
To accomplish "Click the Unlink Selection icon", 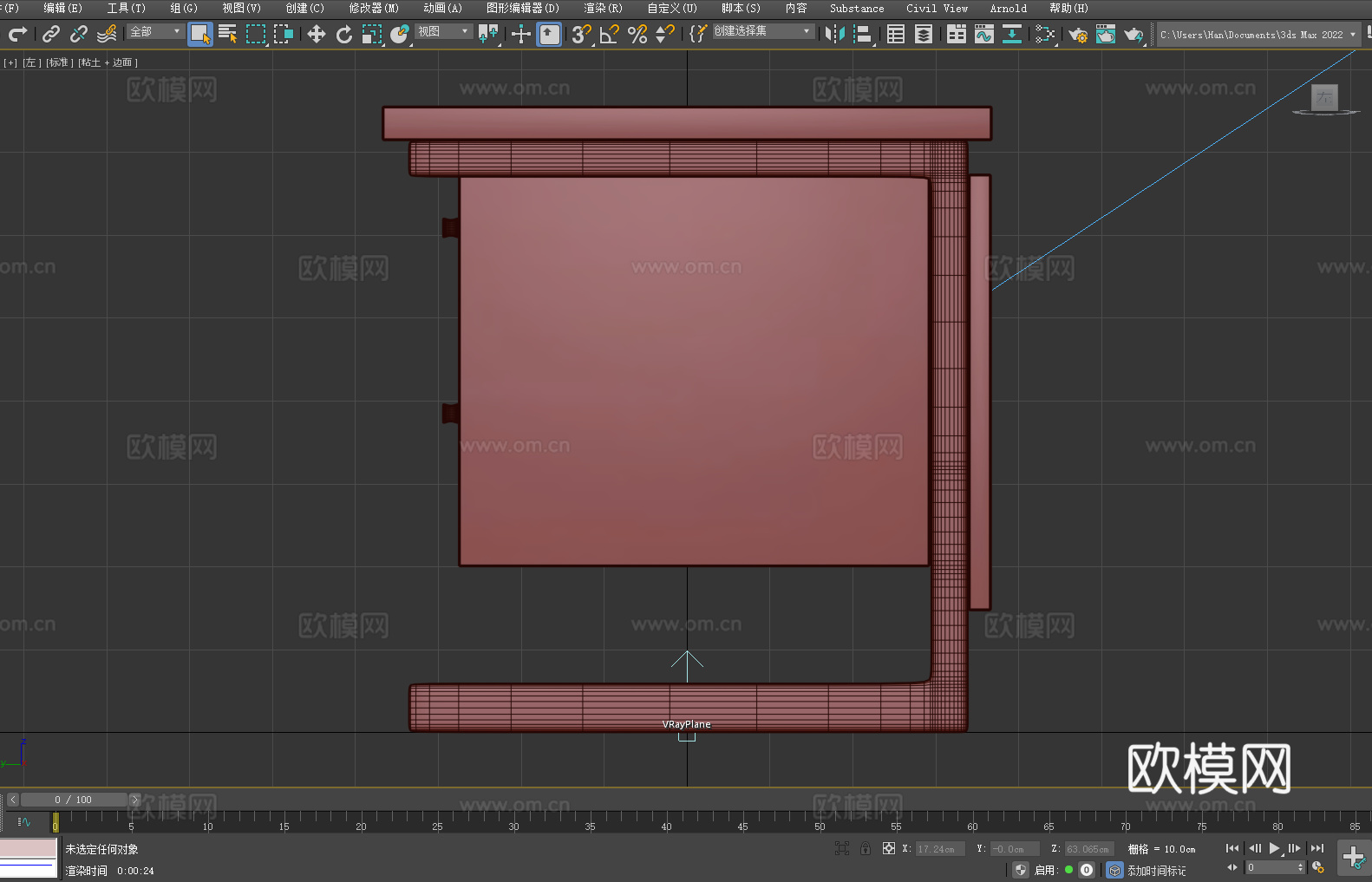I will click(x=79, y=34).
